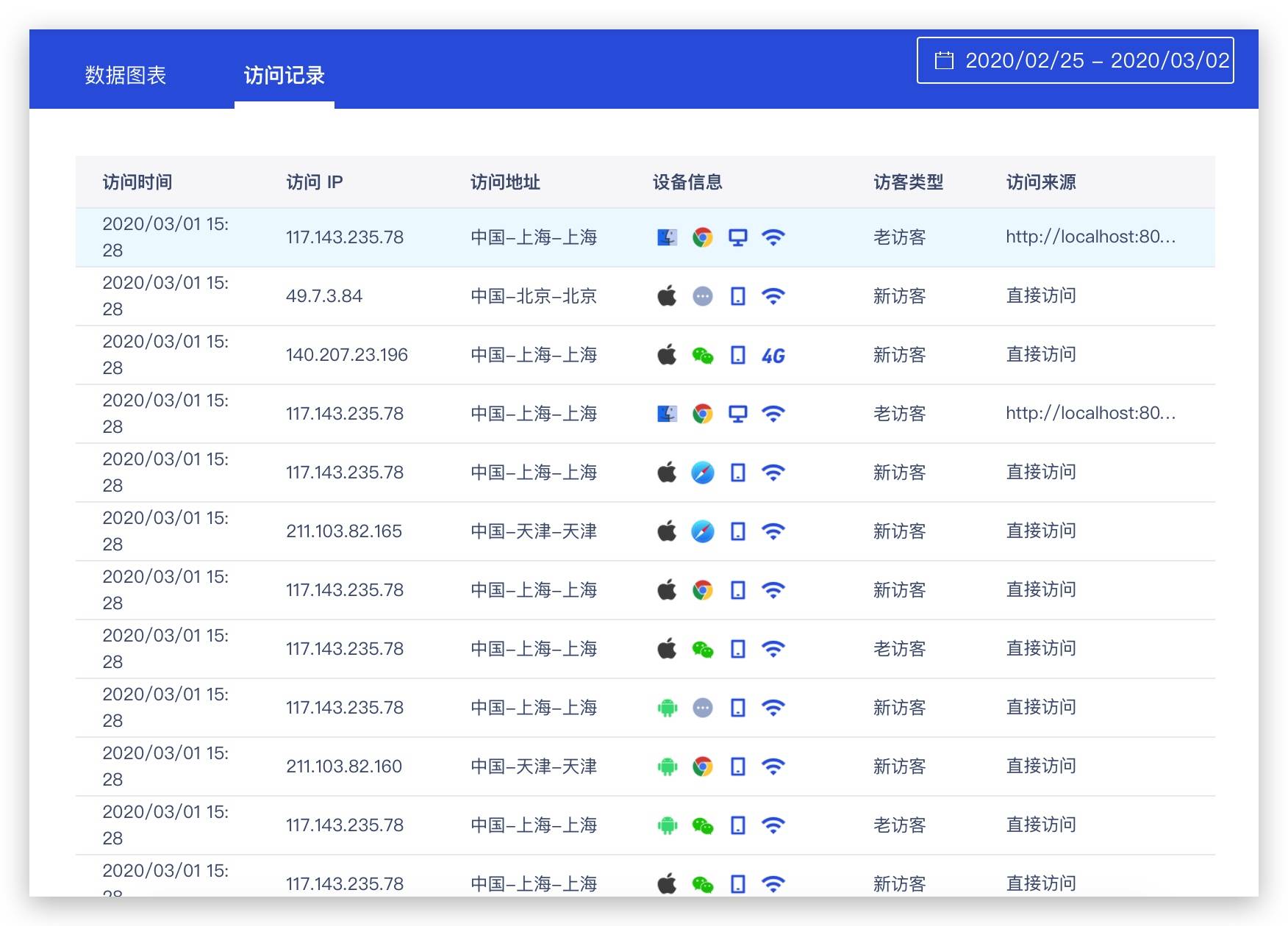Click the 4G network icon in the 140.207.23.196 row
Image resolution: width=1288 pixels, height=926 pixels.
coord(773,356)
